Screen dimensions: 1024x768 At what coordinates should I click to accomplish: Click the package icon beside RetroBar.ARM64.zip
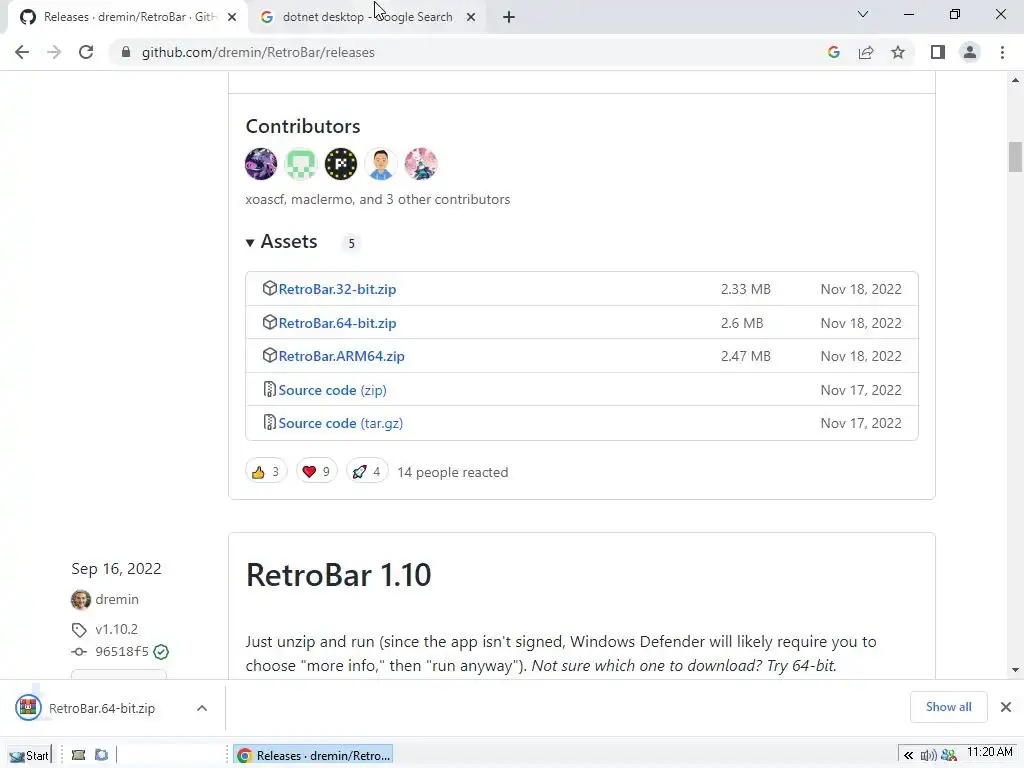point(269,355)
